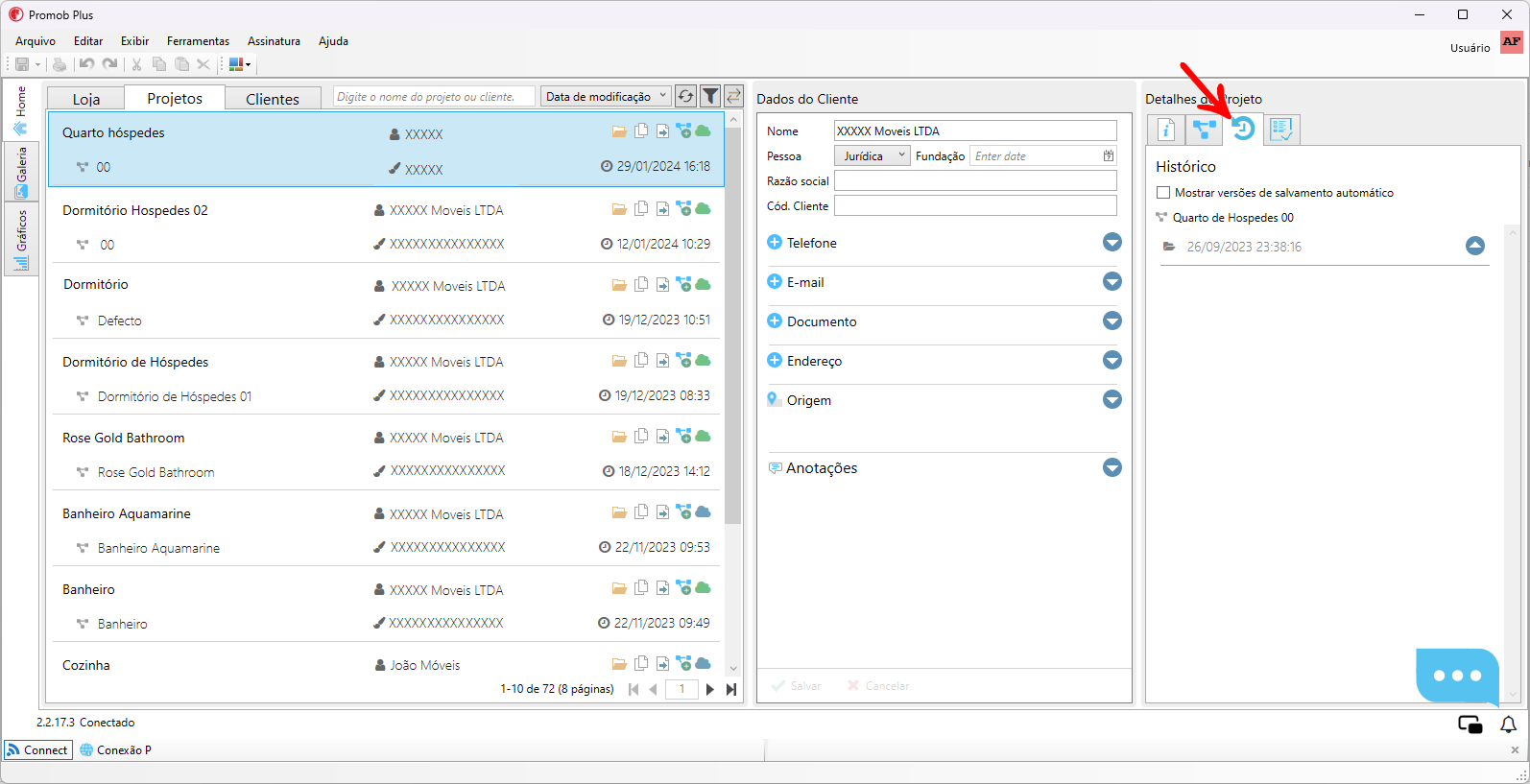Go to next page of projects
The height and width of the screenshot is (784, 1530).
click(709, 689)
